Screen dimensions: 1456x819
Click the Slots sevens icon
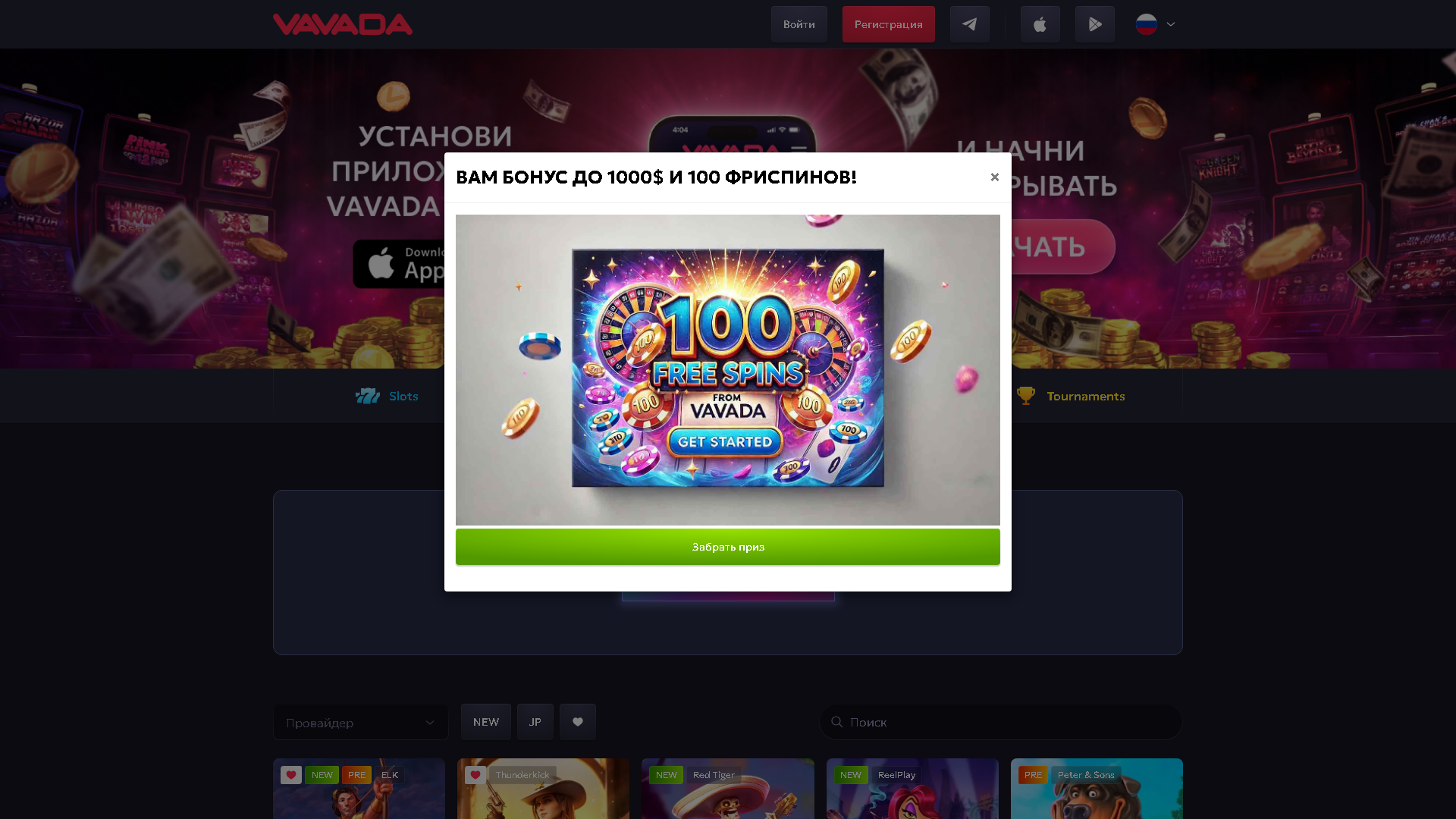(x=368, y=396)
